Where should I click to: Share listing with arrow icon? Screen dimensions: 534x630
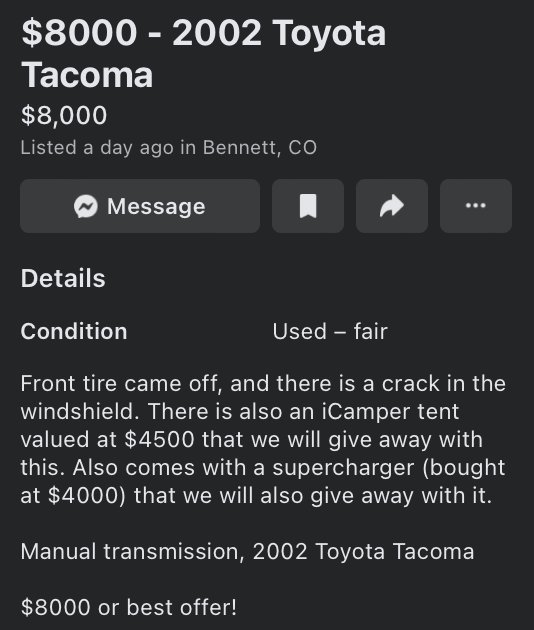pyautogui.click(x=392, y=206)
